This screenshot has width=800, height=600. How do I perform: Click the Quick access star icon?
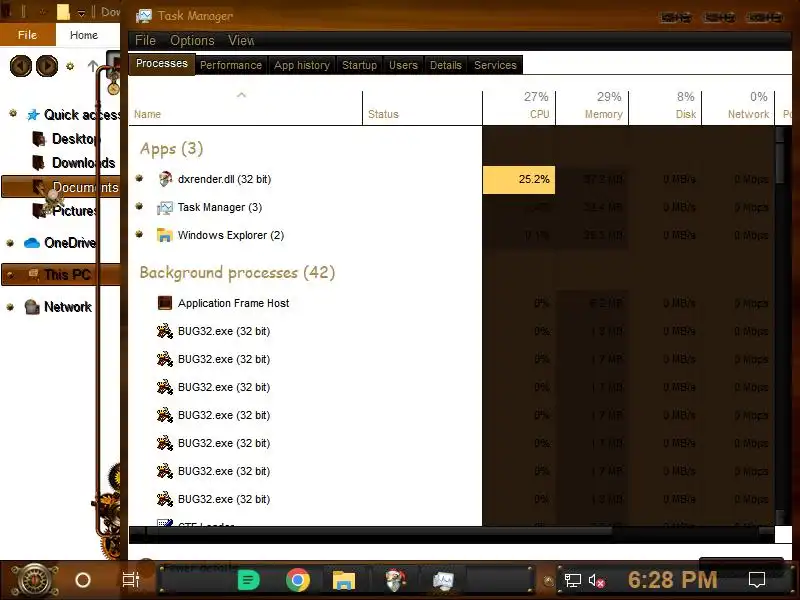[33, 114]
